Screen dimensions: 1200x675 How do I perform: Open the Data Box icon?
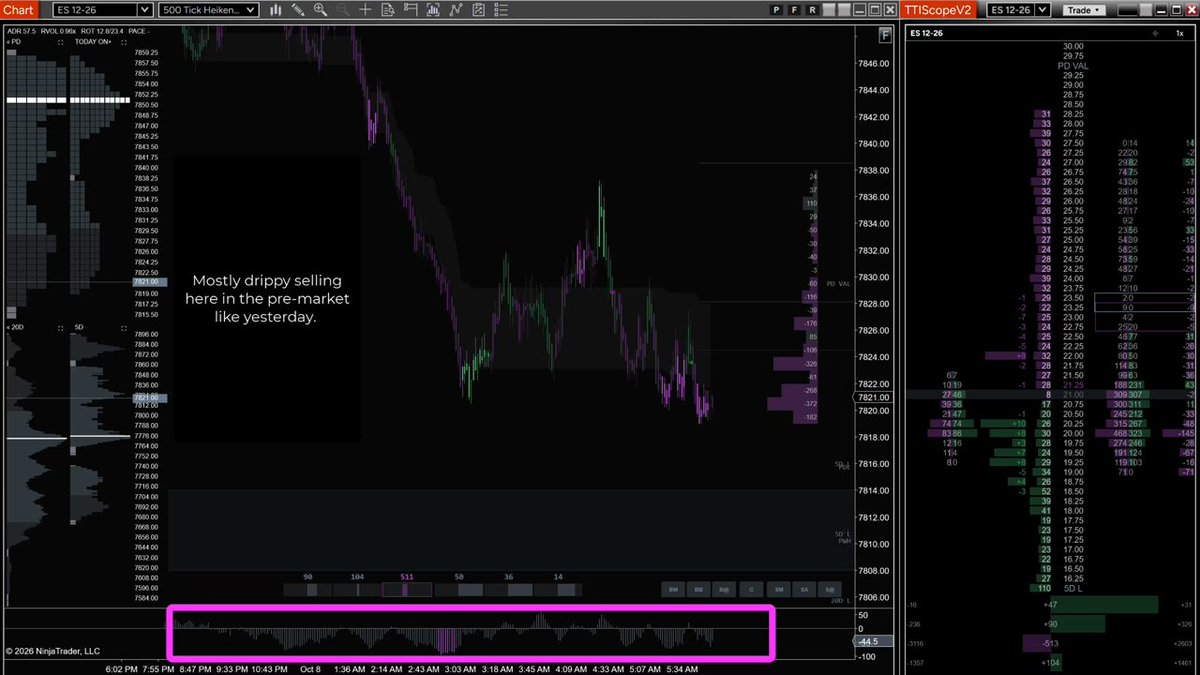coord(388,10)
